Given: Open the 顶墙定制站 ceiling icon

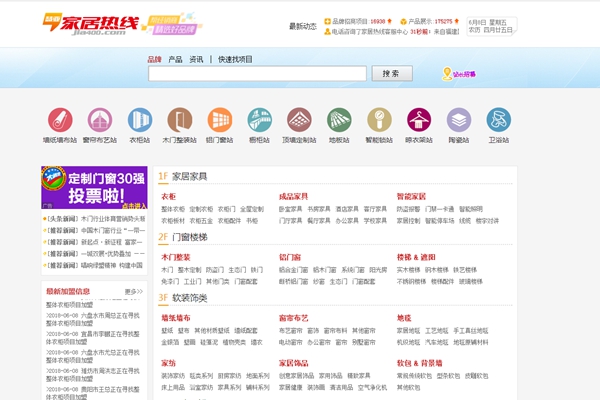Looking at the screenshot, I should 299,120.
